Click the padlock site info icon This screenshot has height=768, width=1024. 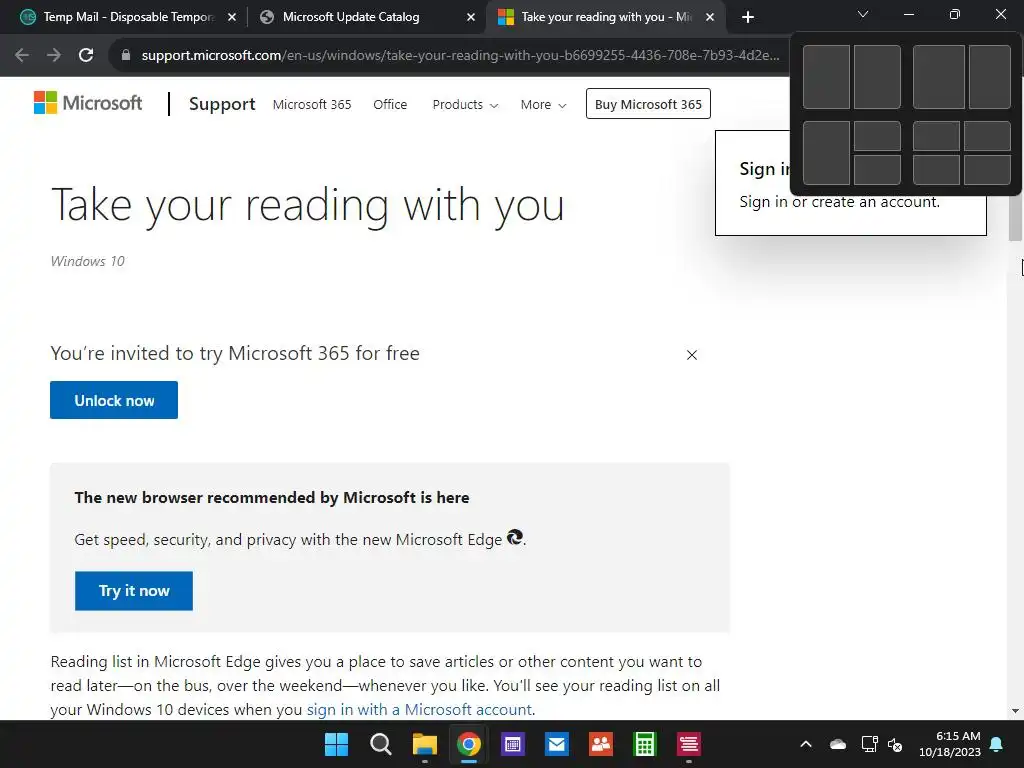coord(126,56)
